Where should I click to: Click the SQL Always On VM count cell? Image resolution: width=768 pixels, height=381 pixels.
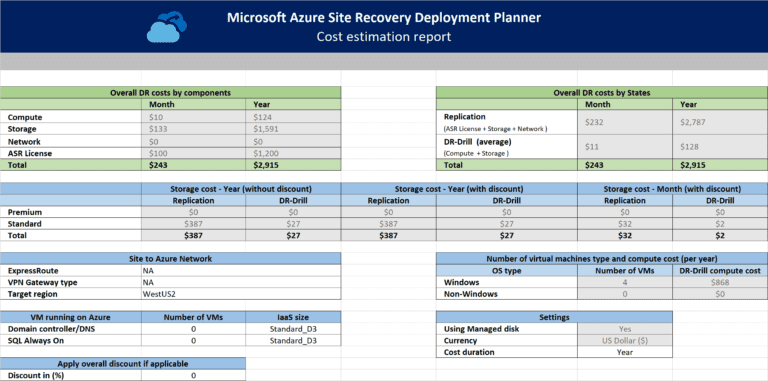(193, 340)
